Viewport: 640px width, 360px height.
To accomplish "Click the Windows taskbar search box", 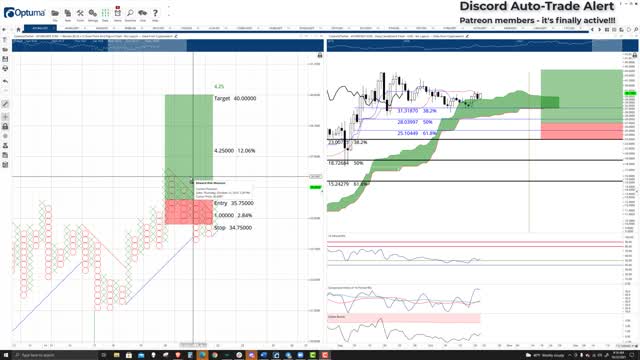I will point(56,355).
